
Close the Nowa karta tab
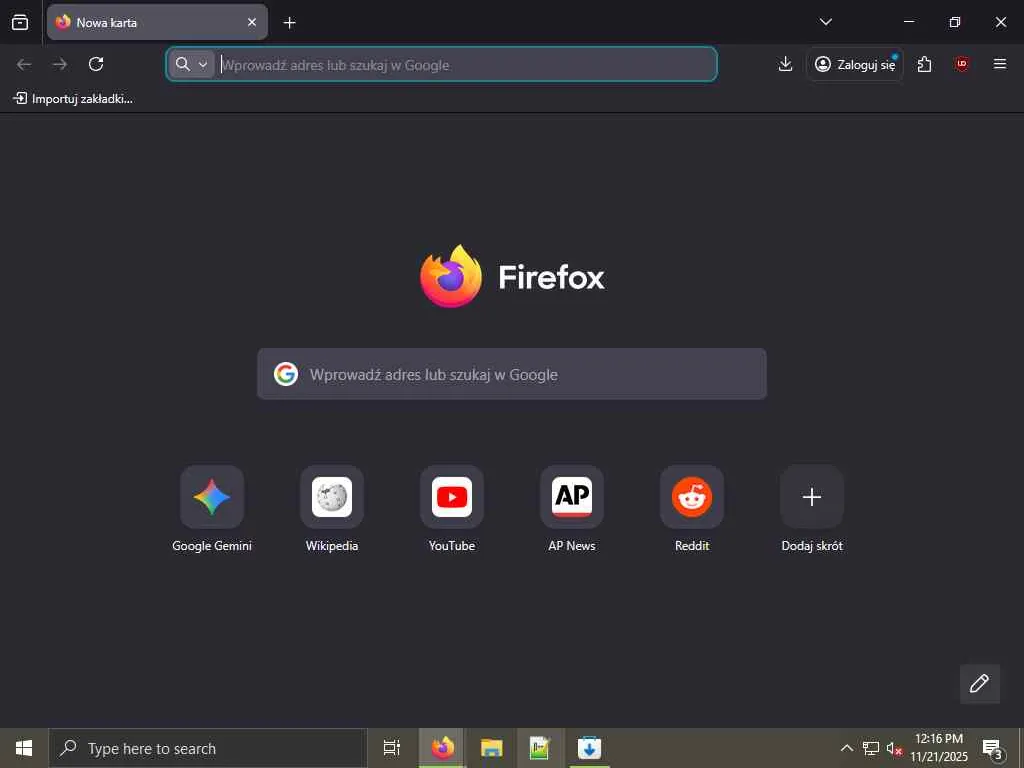[251, 22]
